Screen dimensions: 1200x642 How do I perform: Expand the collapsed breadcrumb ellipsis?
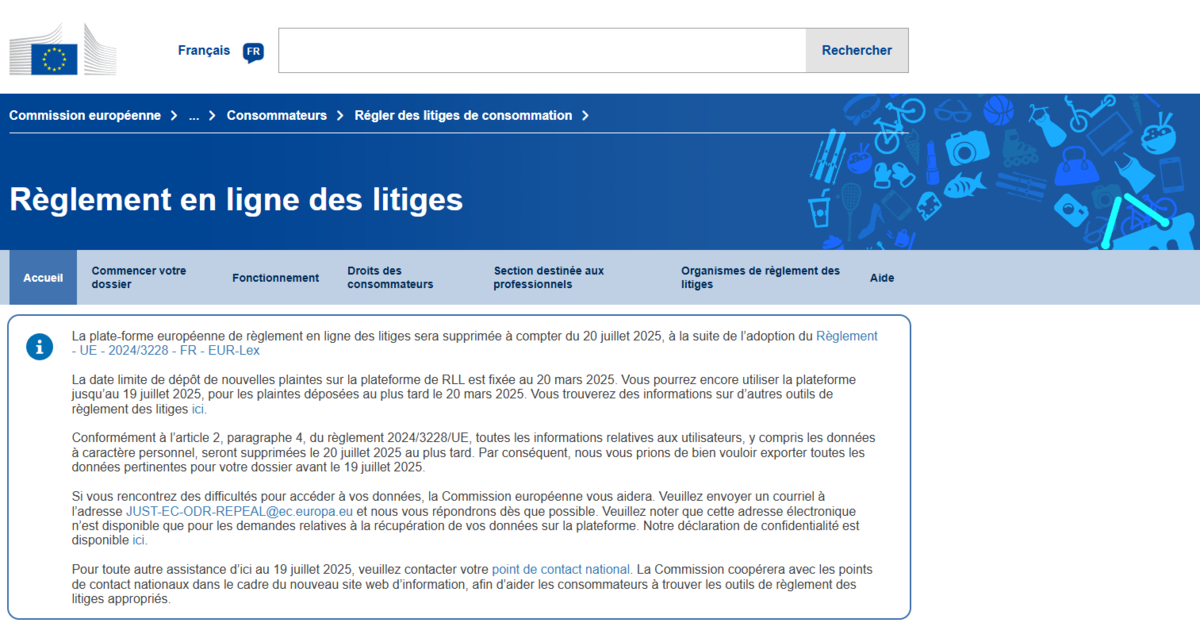tap(194, 116)
